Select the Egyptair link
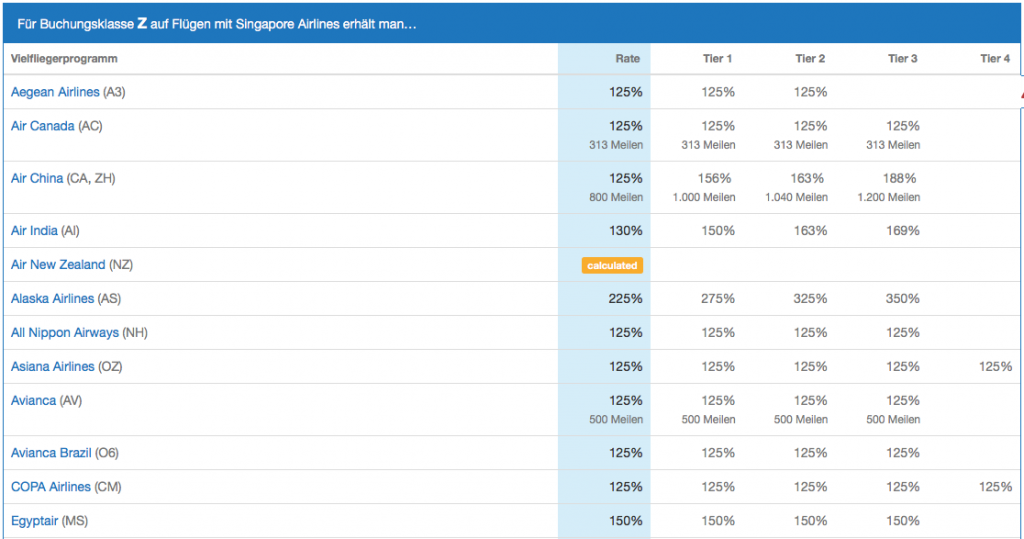Image resolution: width=1024 pixels, height=539 pixels. tap(34, 521)
